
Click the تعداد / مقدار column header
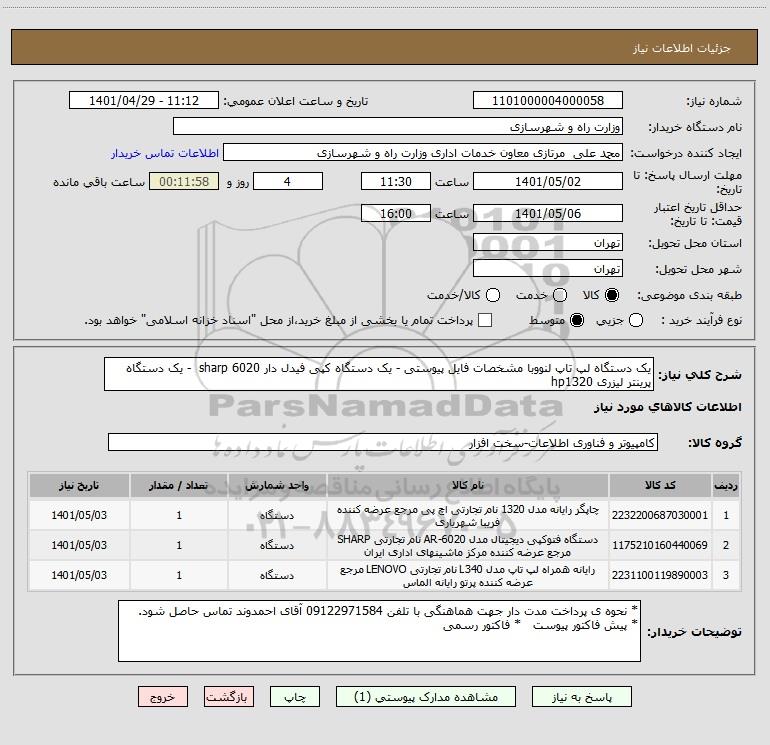(179, 486)
